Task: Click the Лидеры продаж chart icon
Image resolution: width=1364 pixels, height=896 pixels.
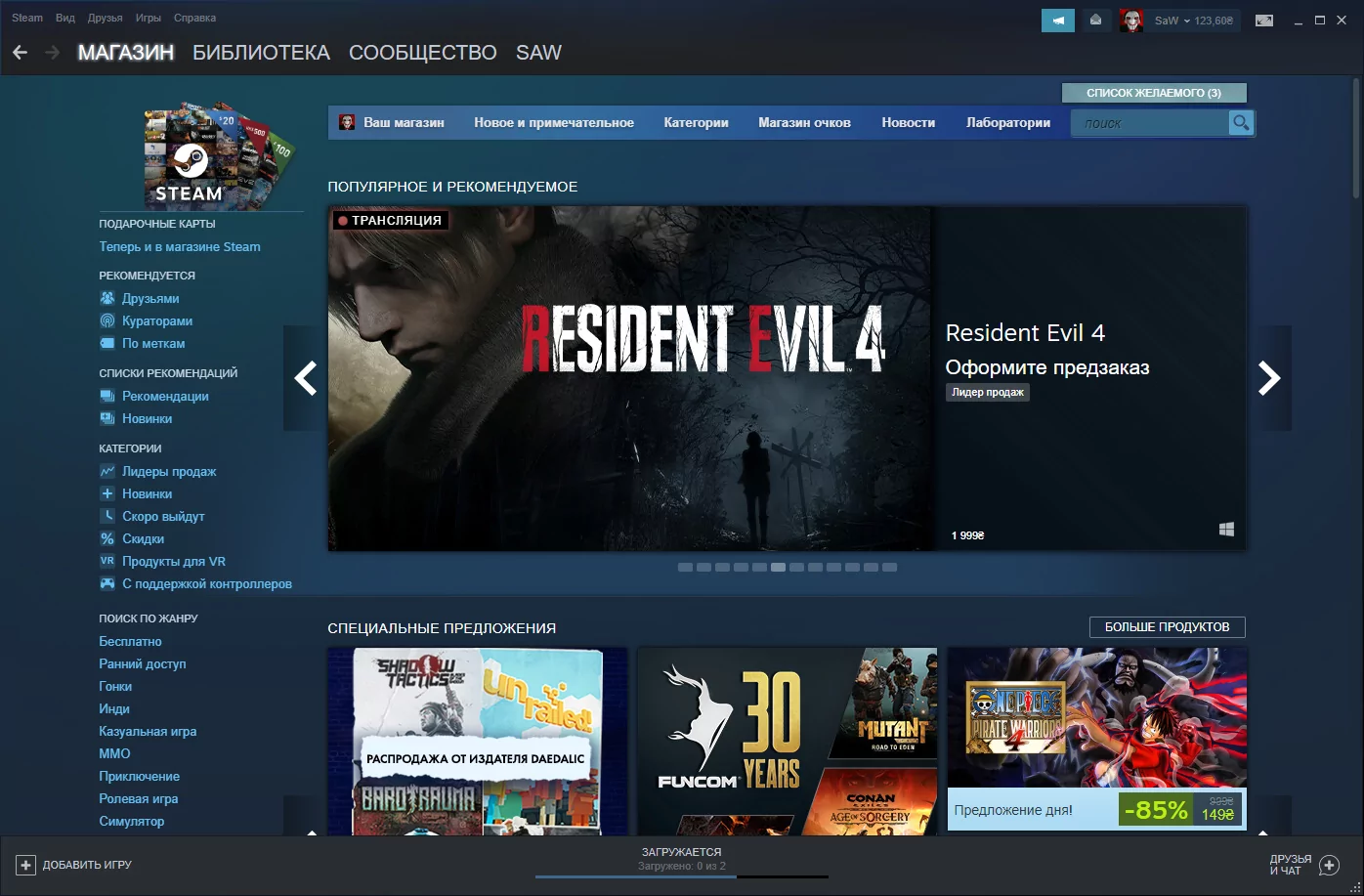Action: pyautogui.click(x=107, y=471)
